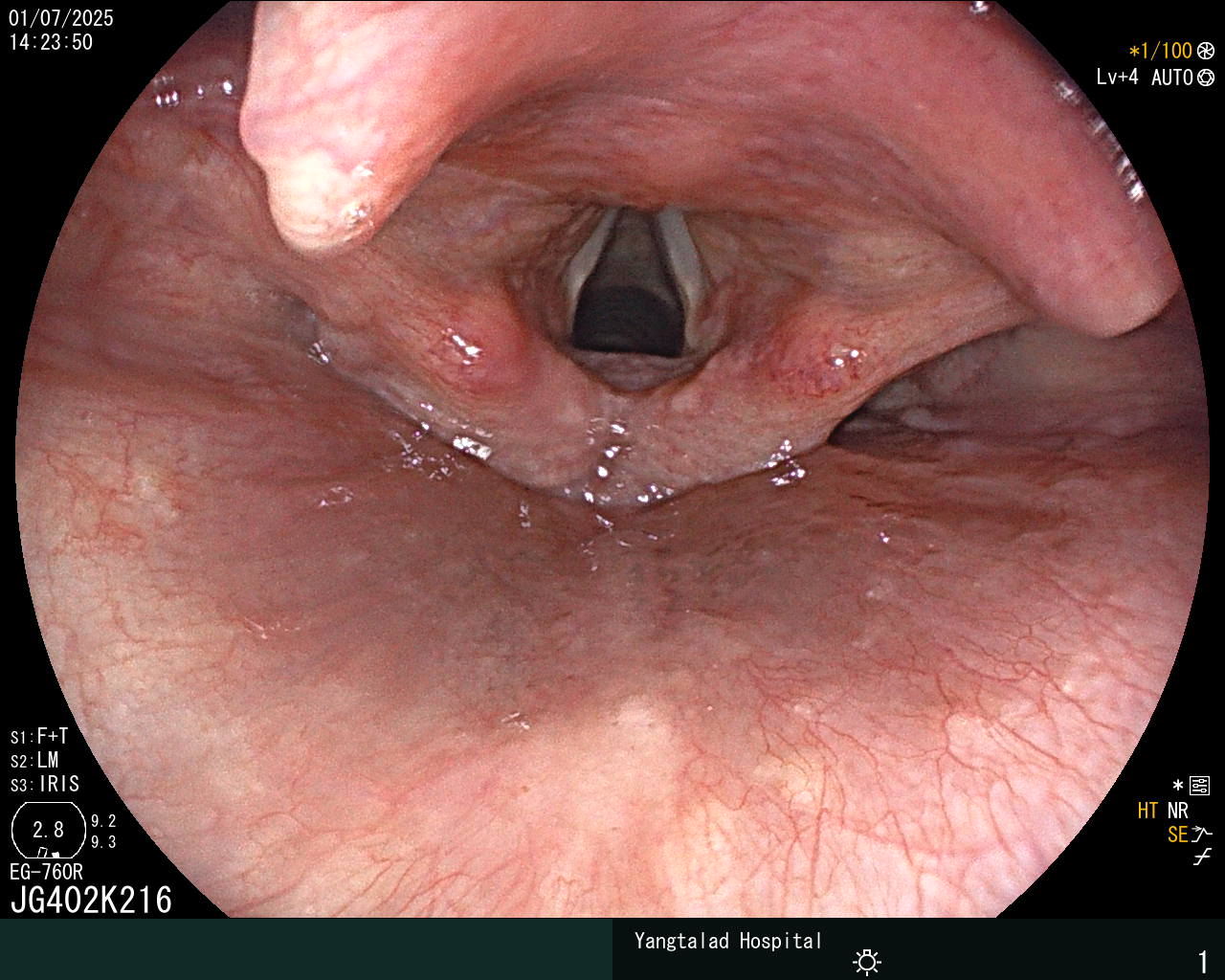This screenshot has height=980, width=1225.
Task: Click the image counter number 1
Action: point(1204,962)
